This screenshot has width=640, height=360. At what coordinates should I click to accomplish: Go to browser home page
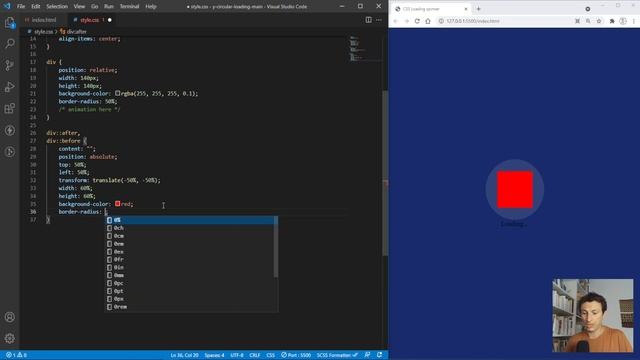coord(428,21)
